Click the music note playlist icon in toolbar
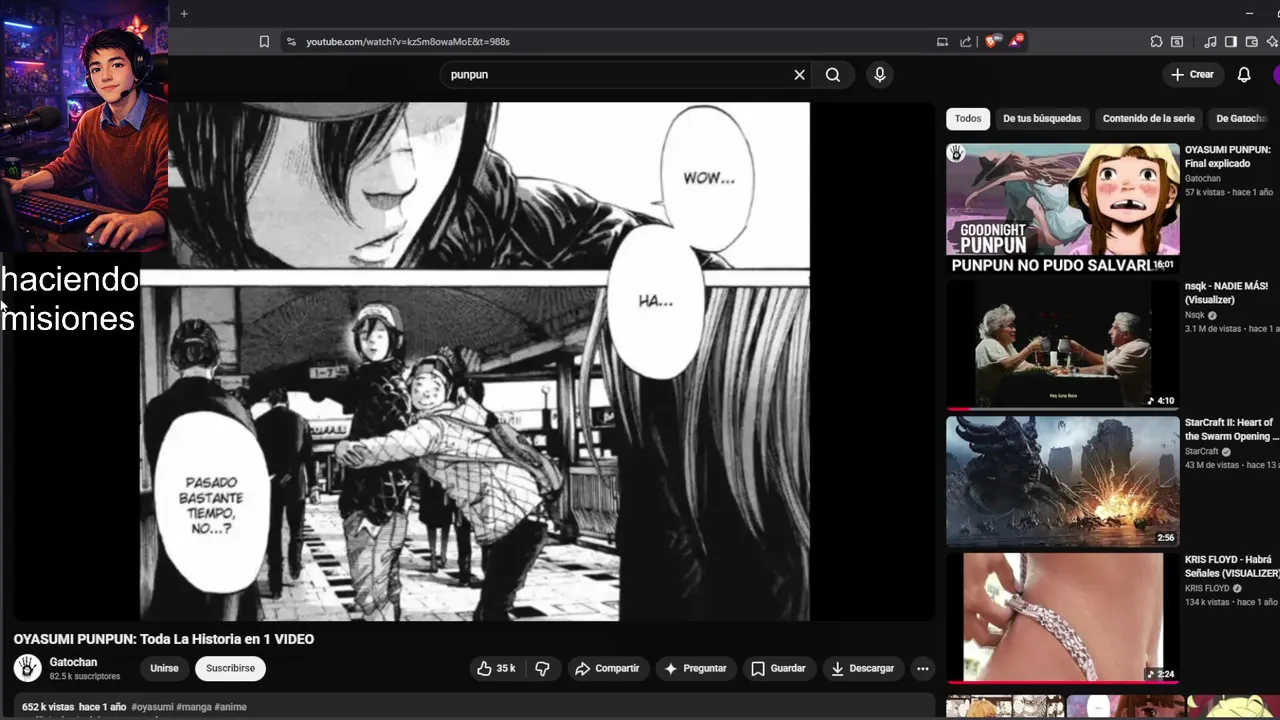This screenshot has height=720, width=1280. [1210, 42]
